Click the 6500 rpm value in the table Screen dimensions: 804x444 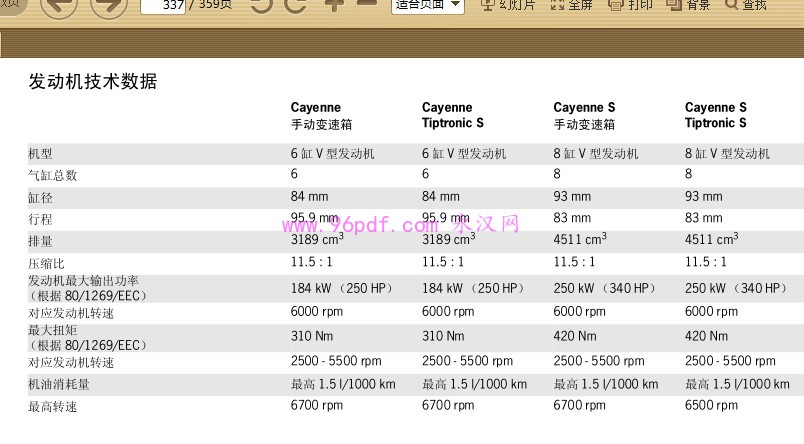coord(713,406)
